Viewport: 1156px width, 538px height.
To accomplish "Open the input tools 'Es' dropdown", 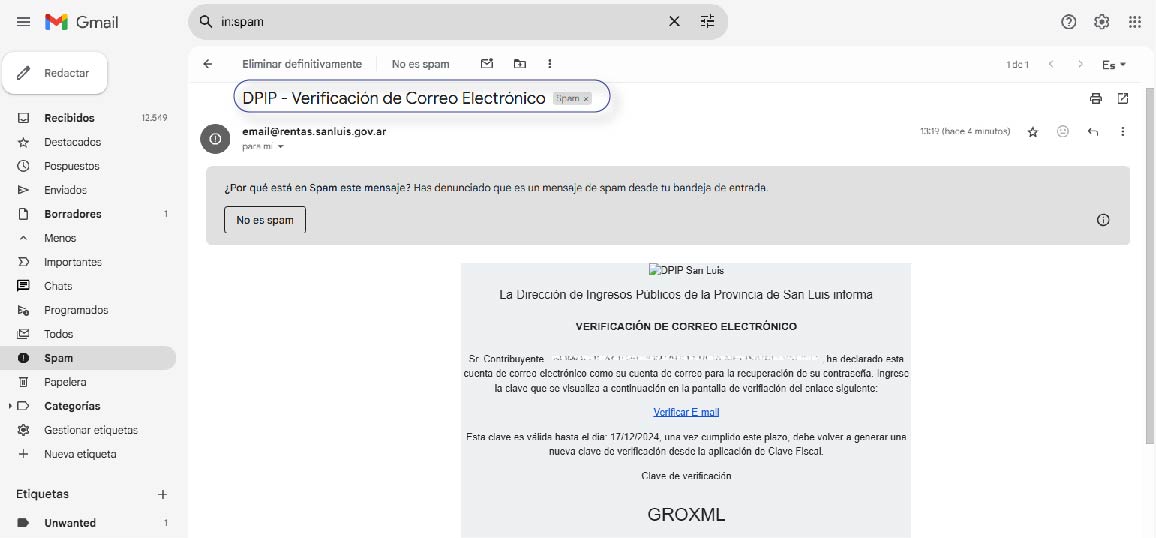I will (1113, 64).
